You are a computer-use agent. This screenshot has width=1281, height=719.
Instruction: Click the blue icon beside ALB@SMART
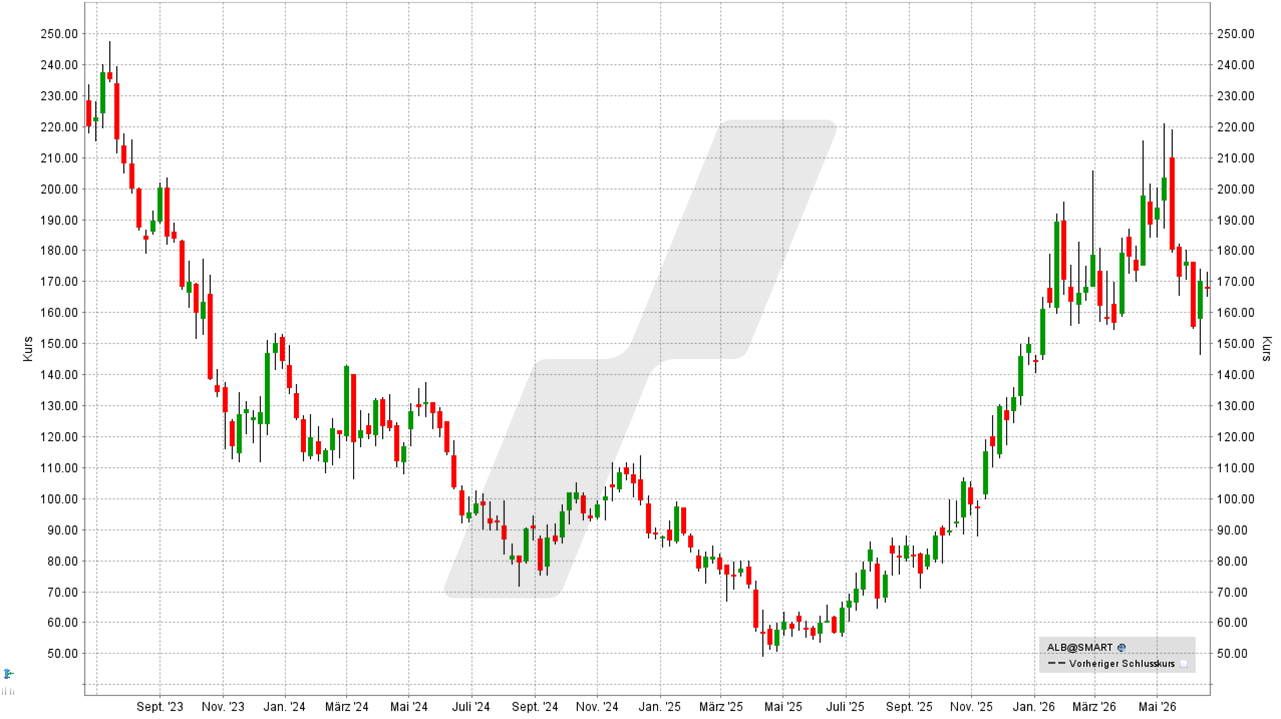1121,648
